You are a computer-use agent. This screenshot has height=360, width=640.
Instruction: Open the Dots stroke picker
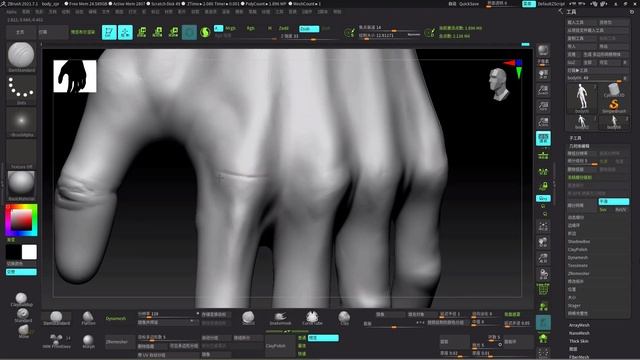(21, 90)
